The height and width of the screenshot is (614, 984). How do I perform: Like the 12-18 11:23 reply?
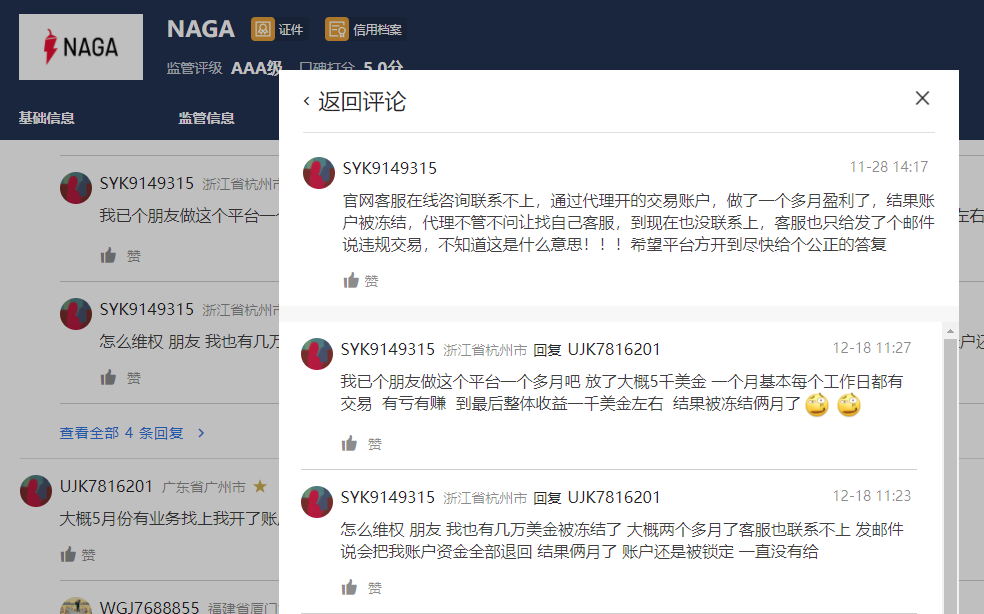coord(350,588)
